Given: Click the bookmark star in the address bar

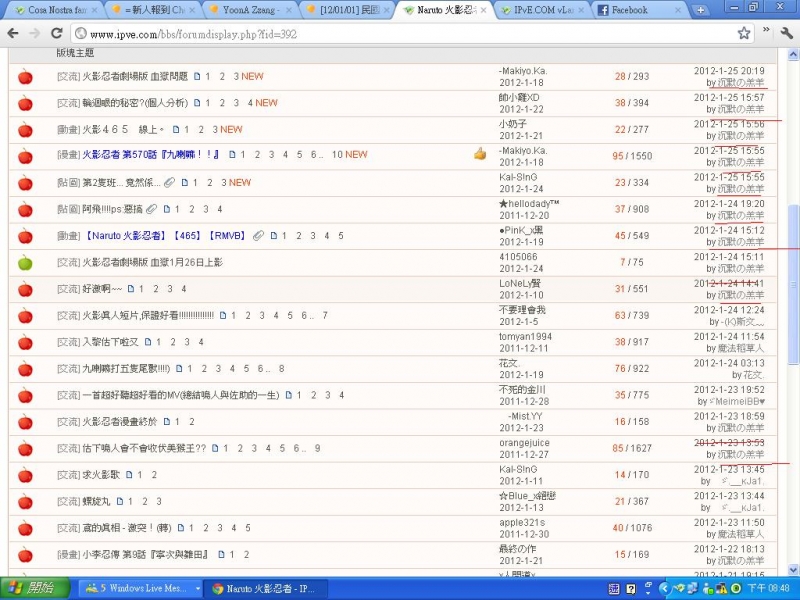Looking at the screenshot, I should (x=744, y=33).
